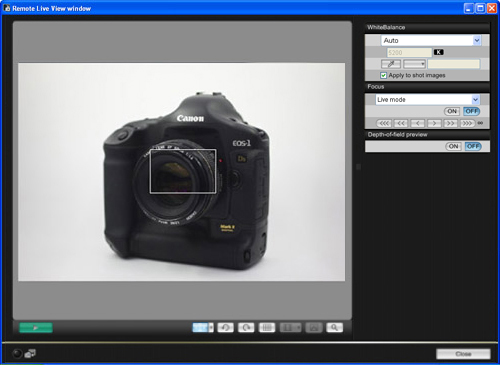The image size is (500, 365).
Task: Click the focus frame rectangle on lens
Action: point(183,171)
